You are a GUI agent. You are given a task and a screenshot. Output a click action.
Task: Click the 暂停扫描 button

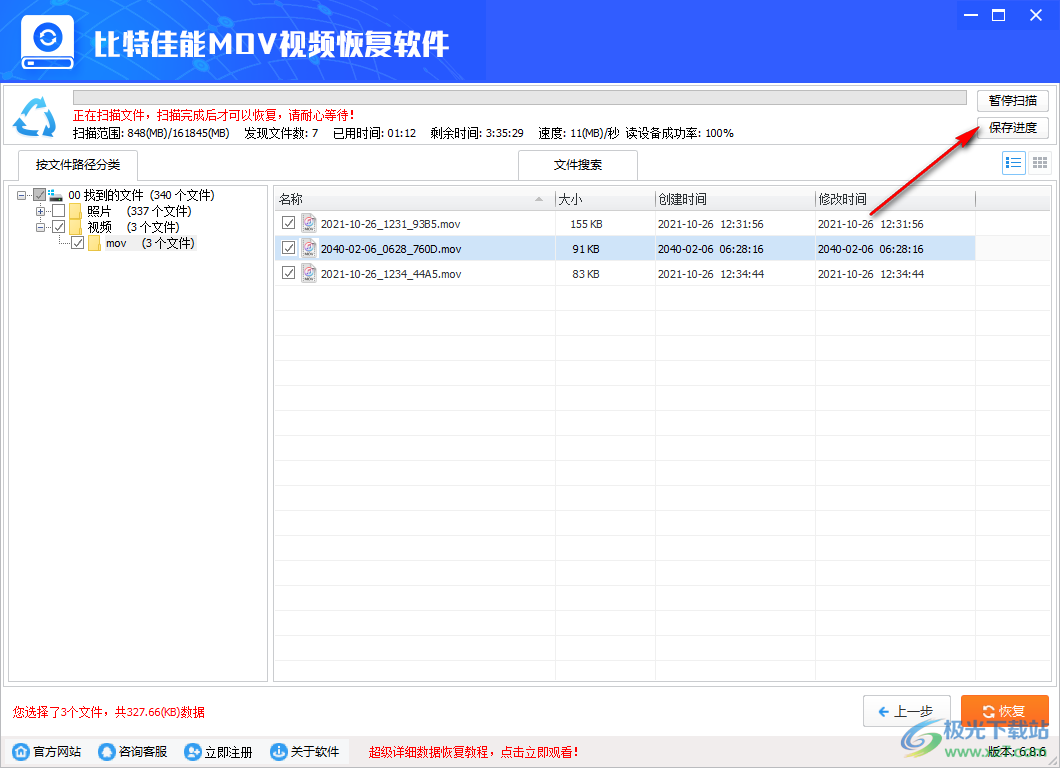point(1013,100)
